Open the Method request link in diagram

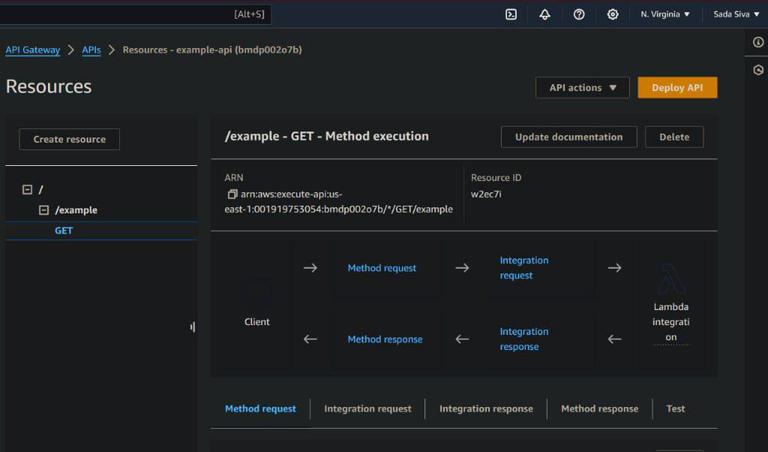(x=382, y=268)
